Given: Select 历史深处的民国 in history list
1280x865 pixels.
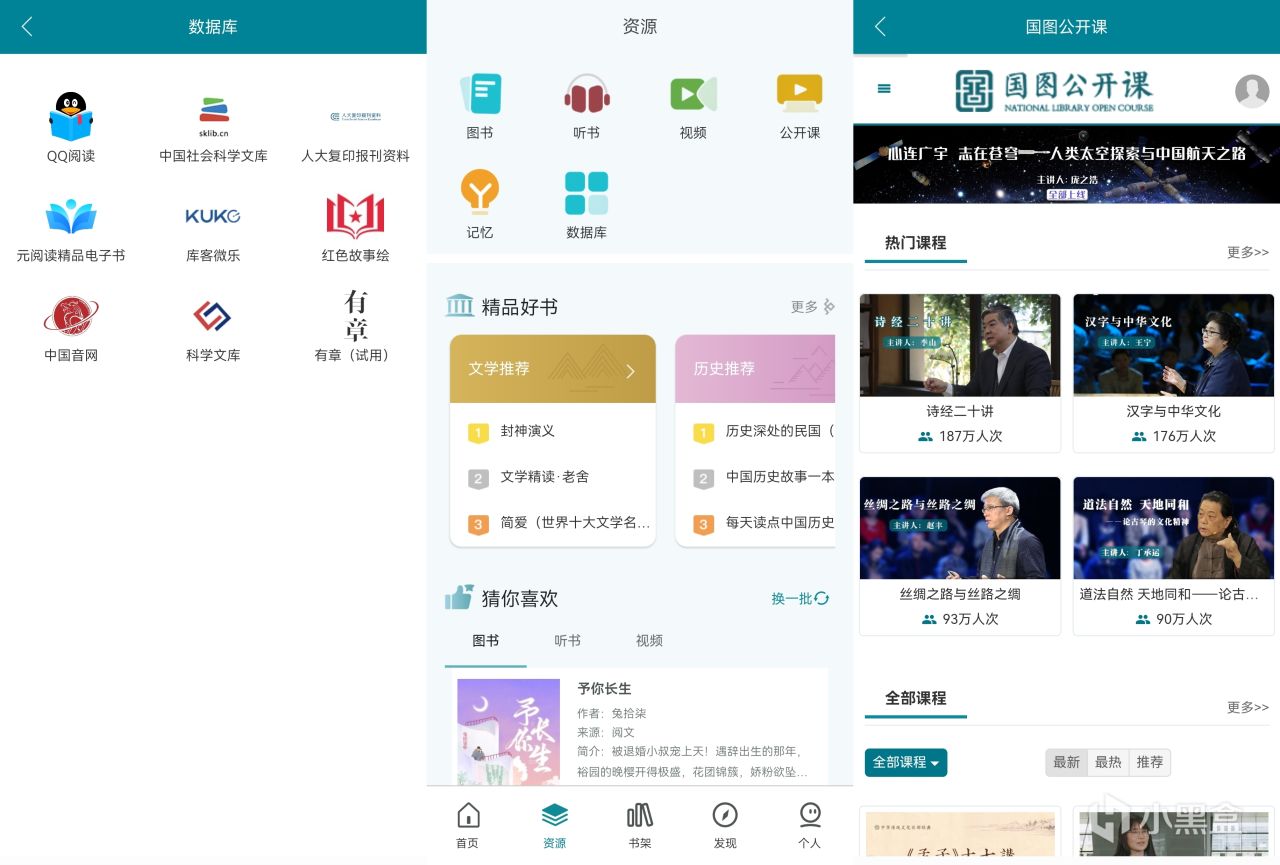Looking at the screenshot, I should pyautogui.click(x=780, y=431).
